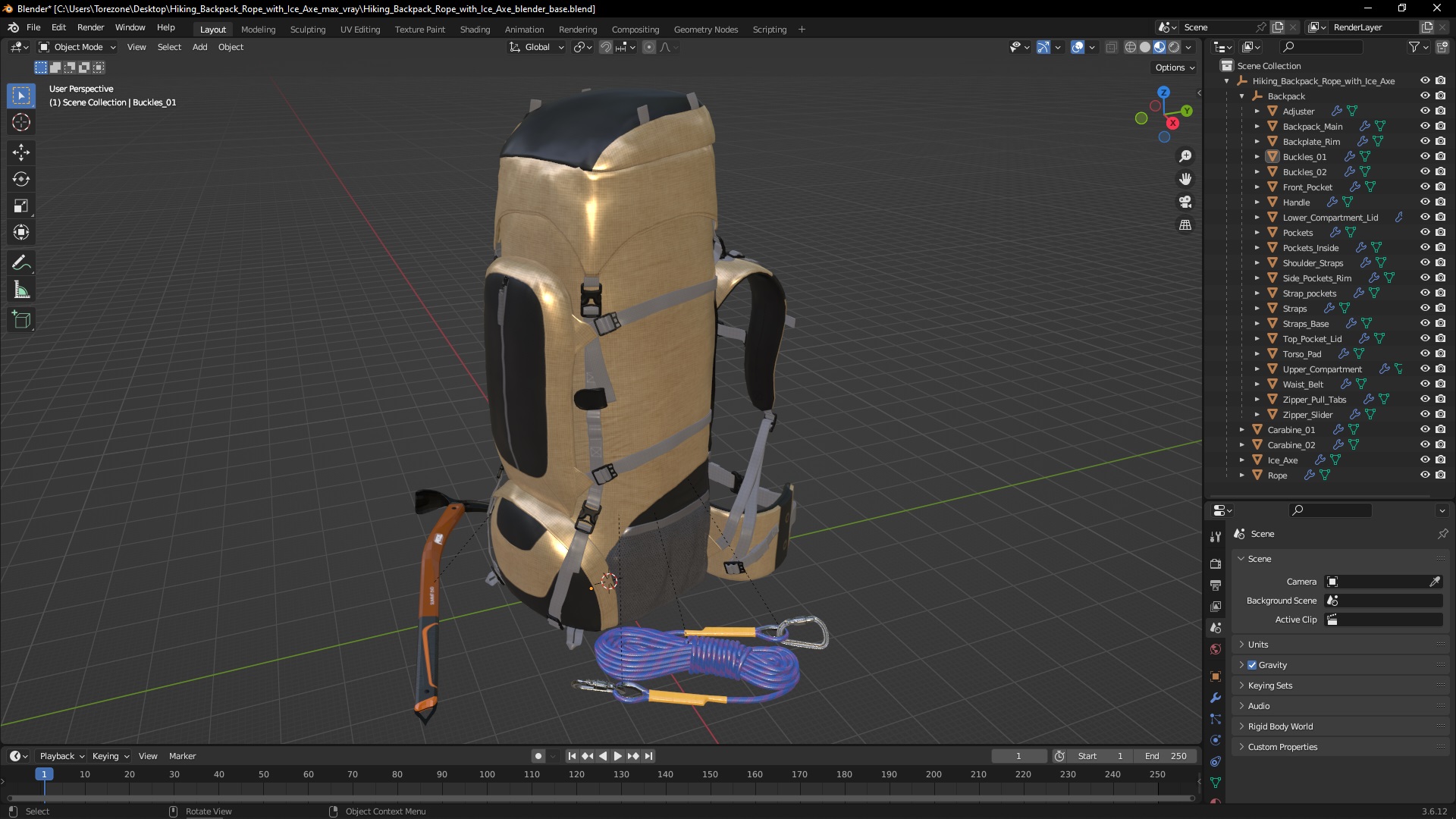Switch to wireframe viewport shading
The image size is (1456, 819).
(1131, 47)
